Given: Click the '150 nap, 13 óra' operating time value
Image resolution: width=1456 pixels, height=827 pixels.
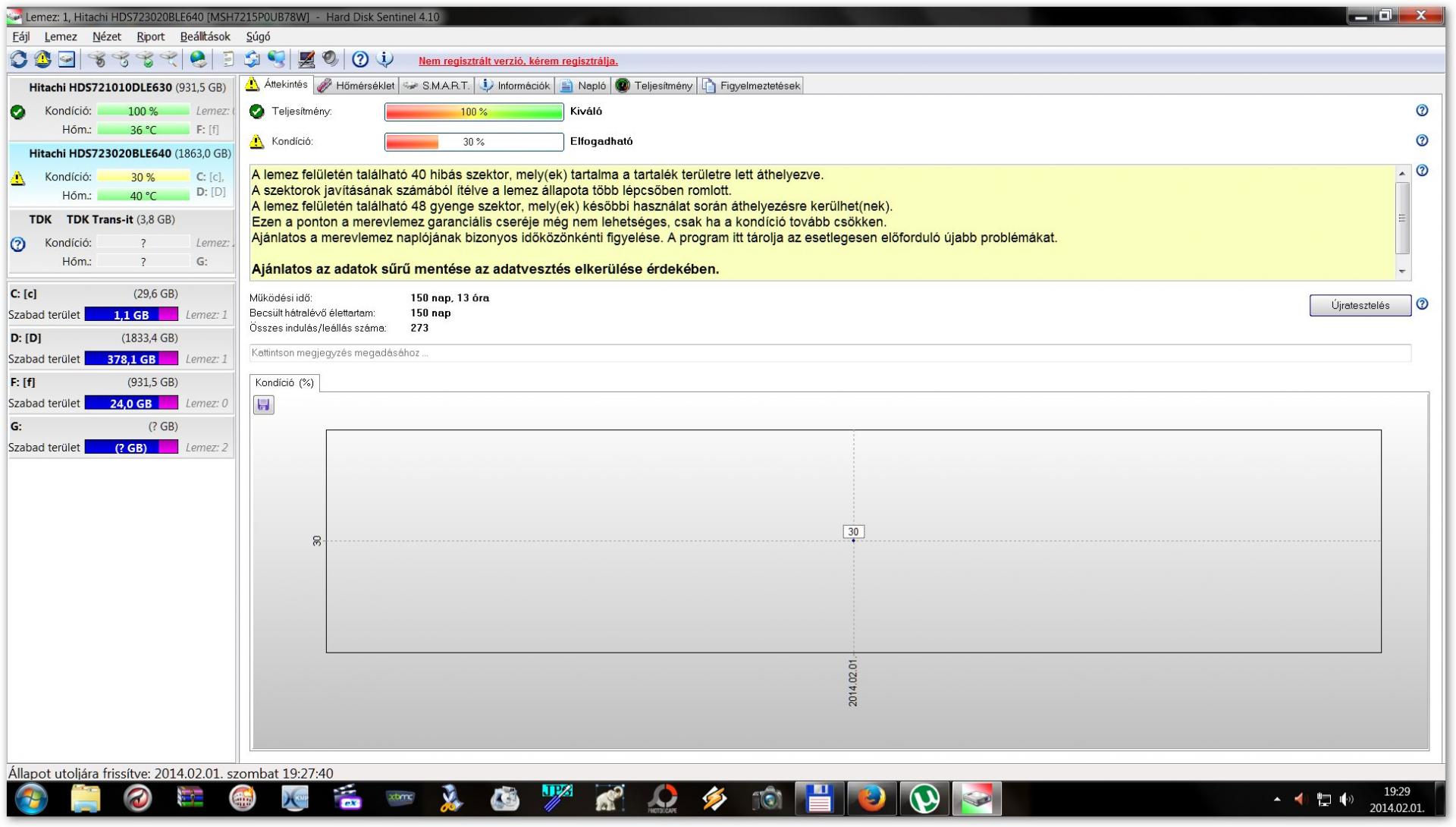Looking at the screenshot, I should (450, 298).
